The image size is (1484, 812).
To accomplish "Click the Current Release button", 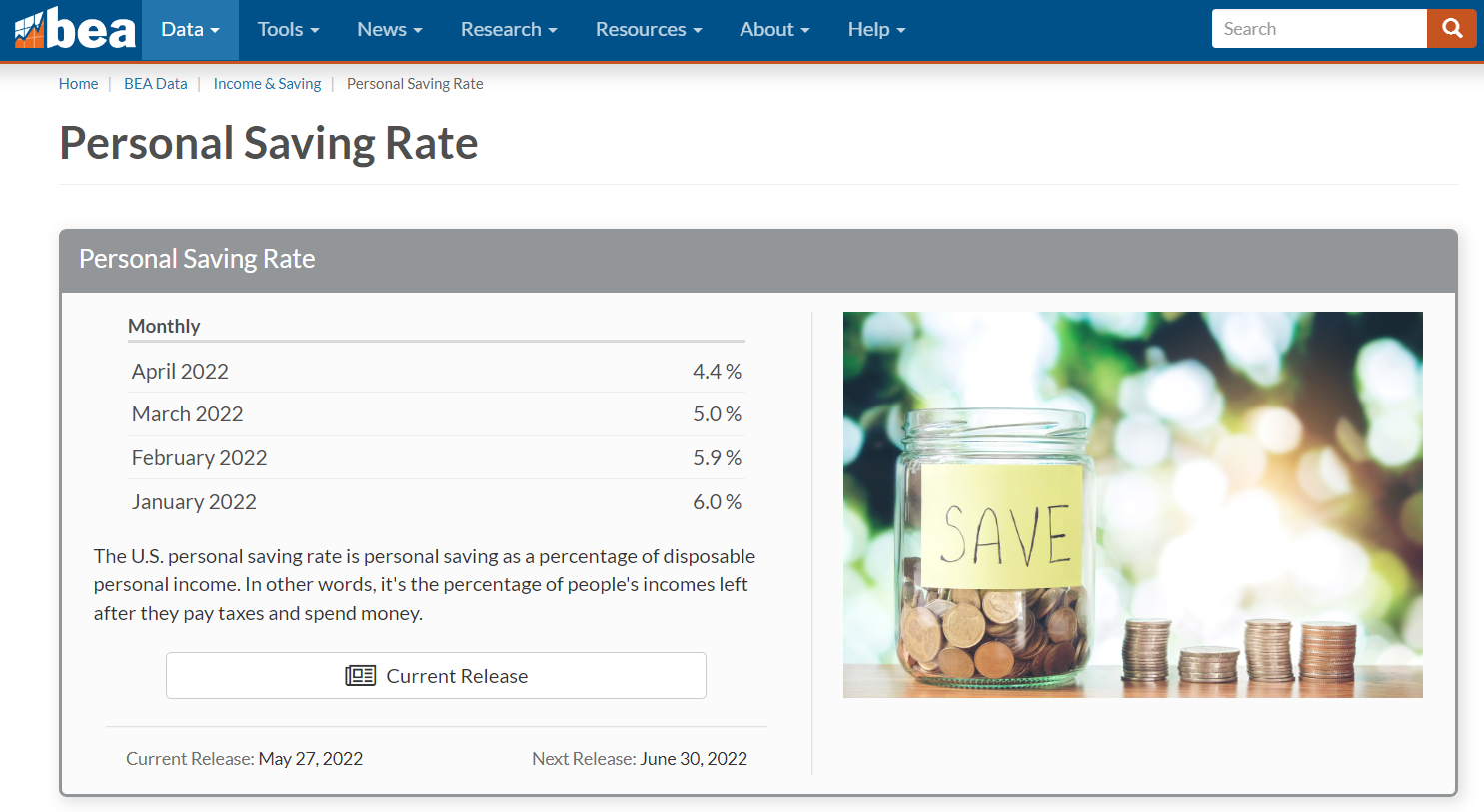I will 436,676.
